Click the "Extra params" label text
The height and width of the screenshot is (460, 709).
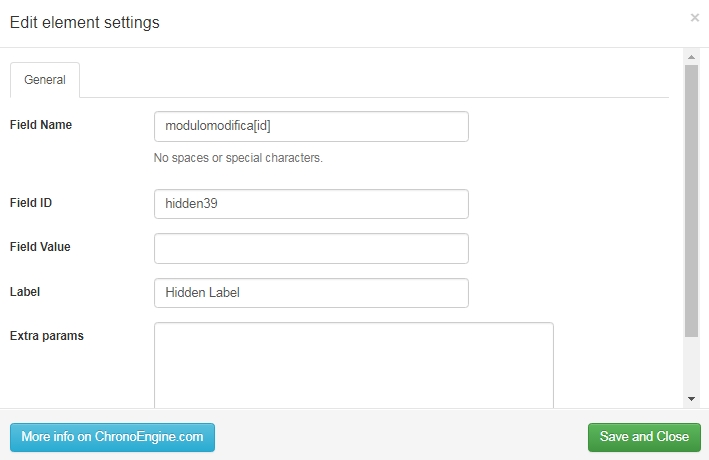pos(47,336)
